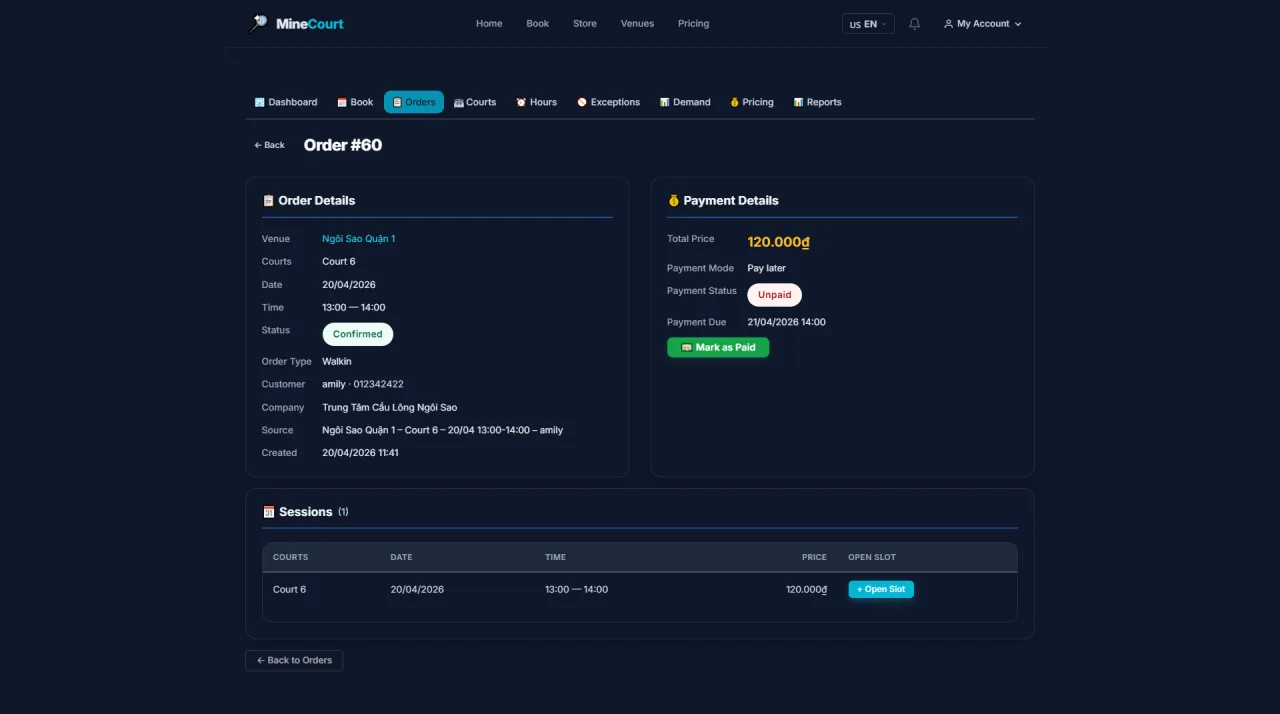Open the Store menu item
Screen dimensions: 1280x714
tap(585, 24)
